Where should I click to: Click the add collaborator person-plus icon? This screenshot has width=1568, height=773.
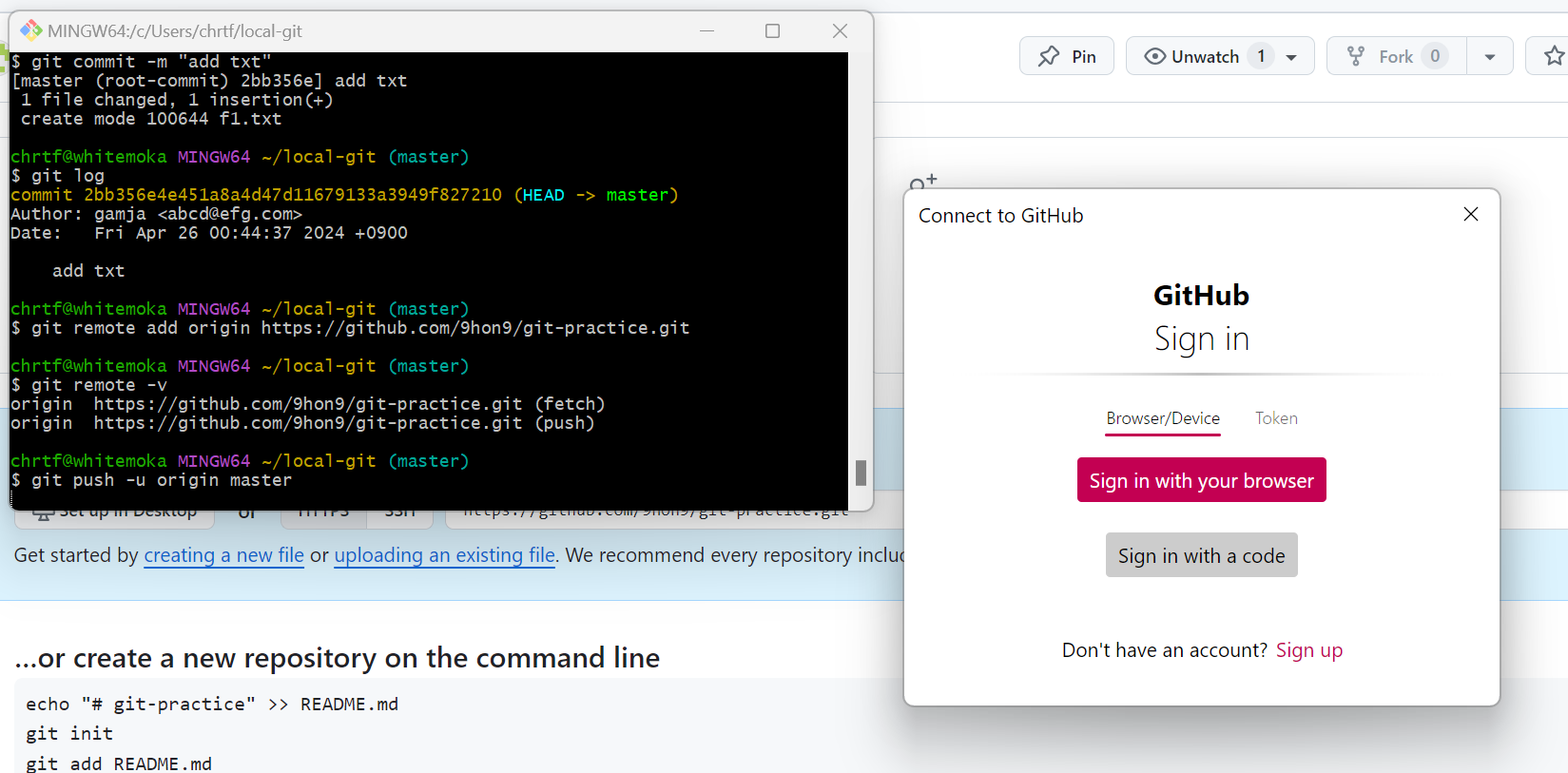(x=923, y=182)
